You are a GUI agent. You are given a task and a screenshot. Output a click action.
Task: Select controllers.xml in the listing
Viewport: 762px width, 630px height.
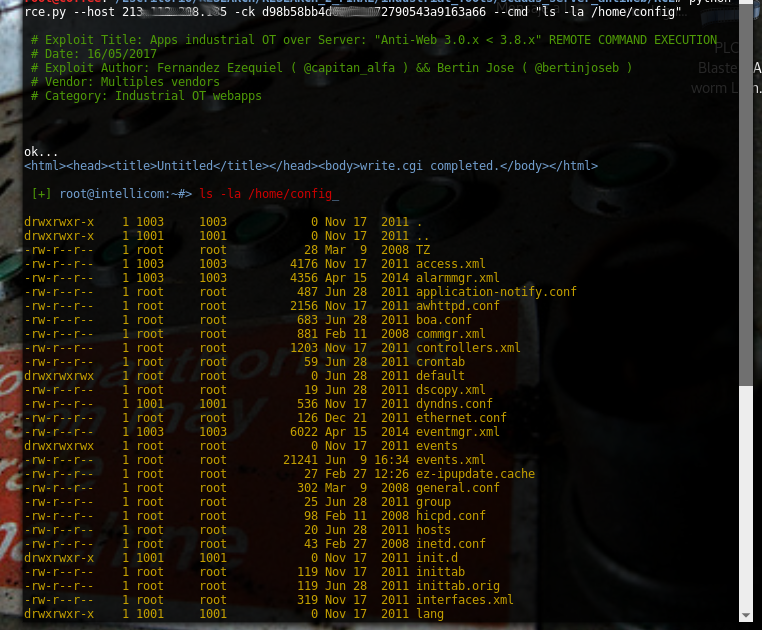pos(468,348)
